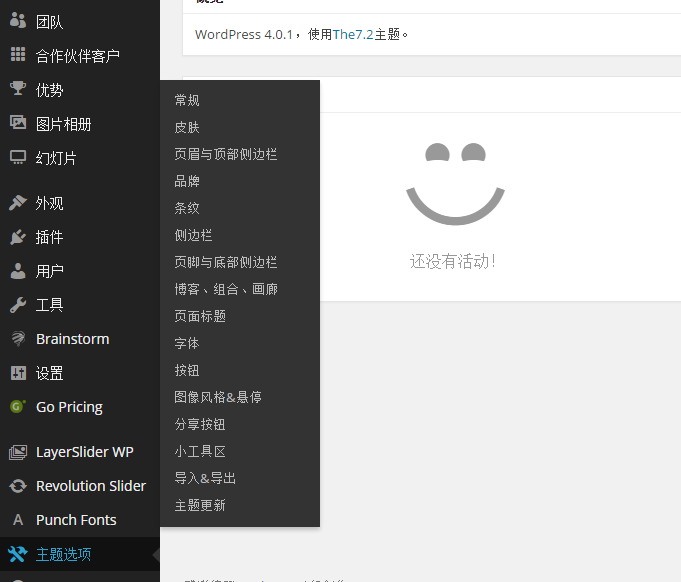
Task: Select 字体 in the flyout menu
Action: [x=187, y=343]
